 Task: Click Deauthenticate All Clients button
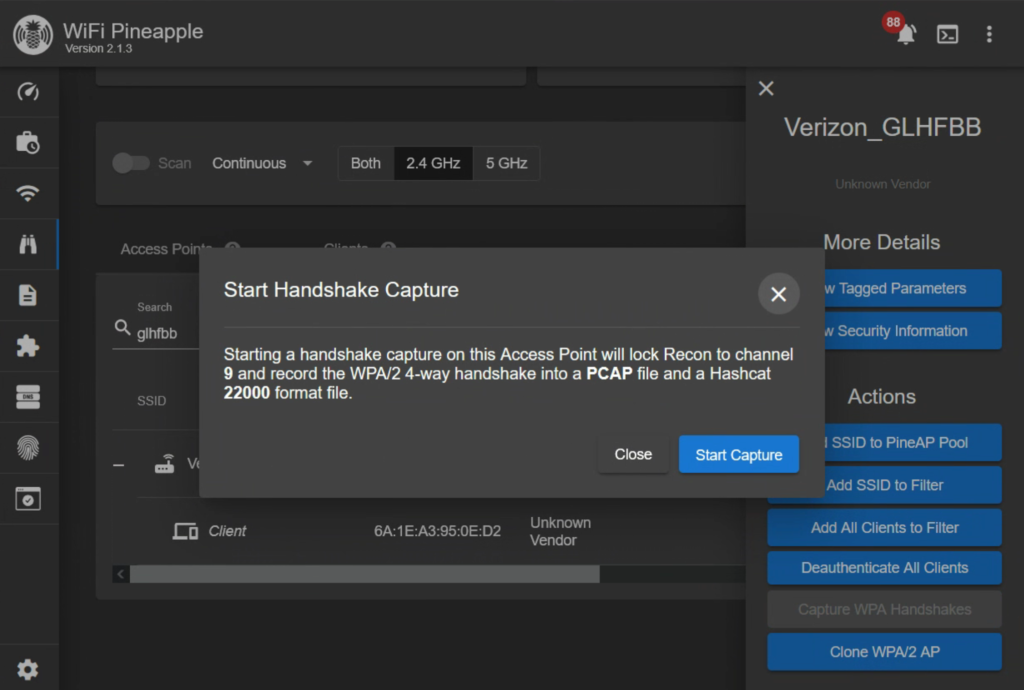click(884, 568)
